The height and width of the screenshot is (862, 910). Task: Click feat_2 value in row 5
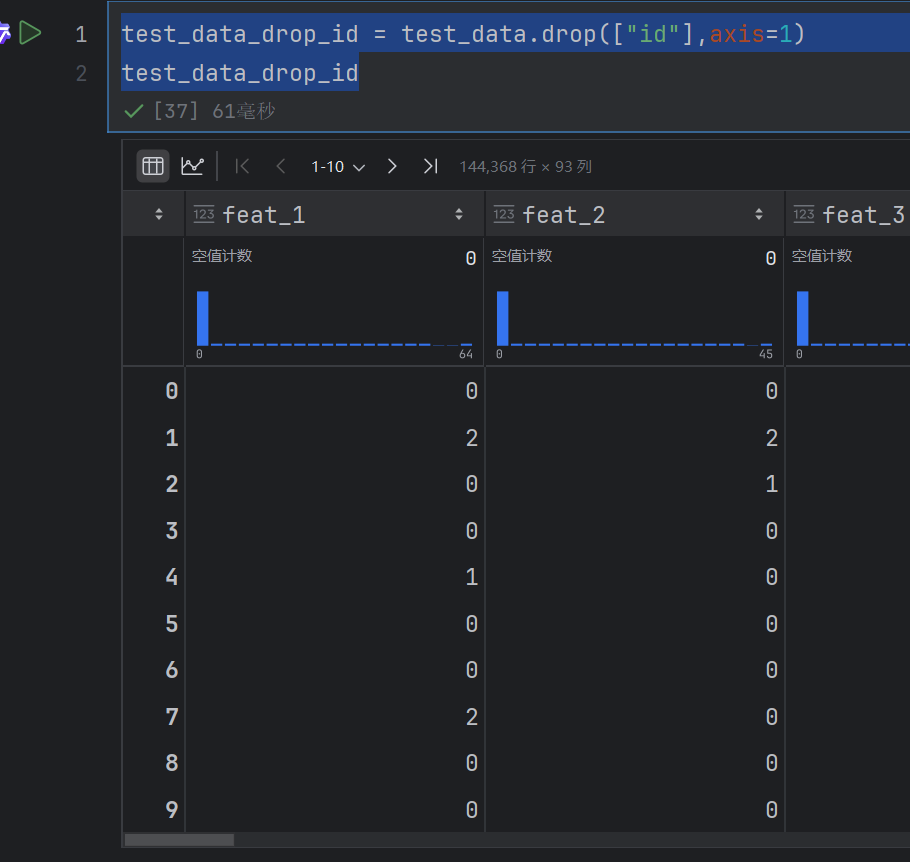[771, 623]
